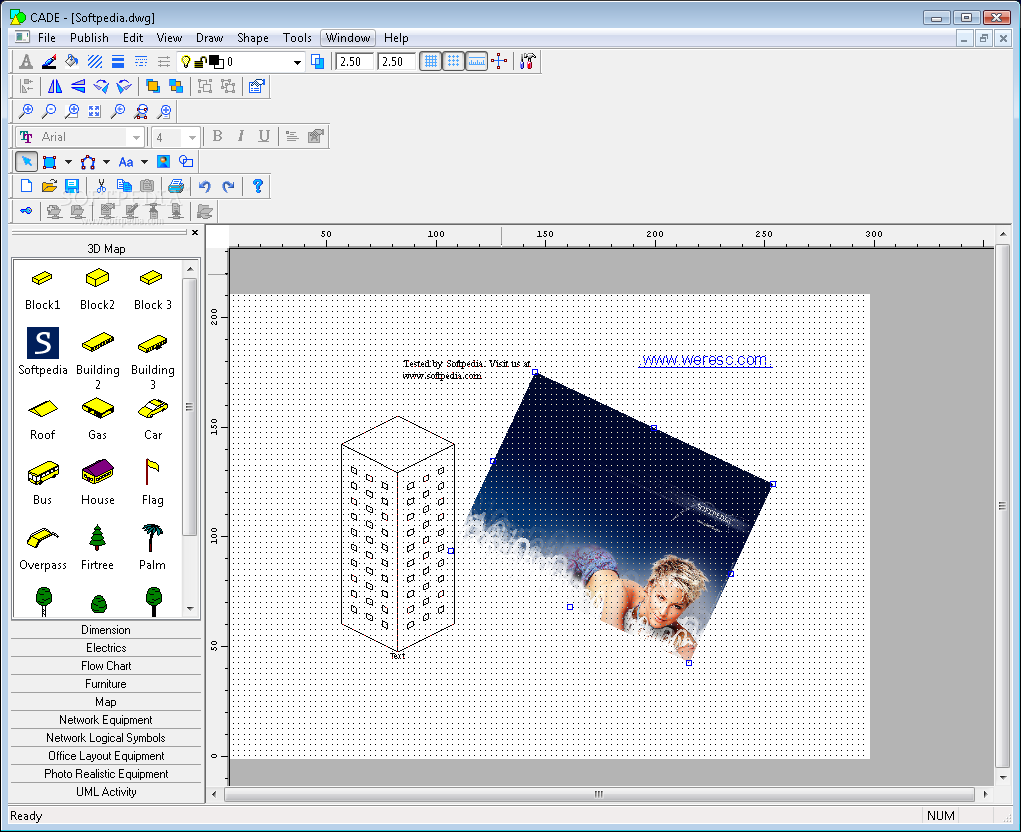Select the Softpedia stencil shape

[x=43, y=352]
